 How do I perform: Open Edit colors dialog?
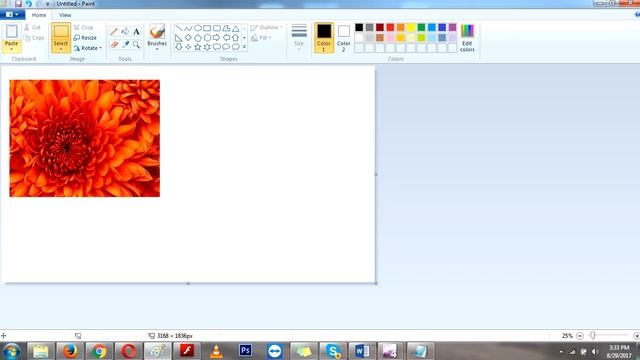click(x=467, y=38)
